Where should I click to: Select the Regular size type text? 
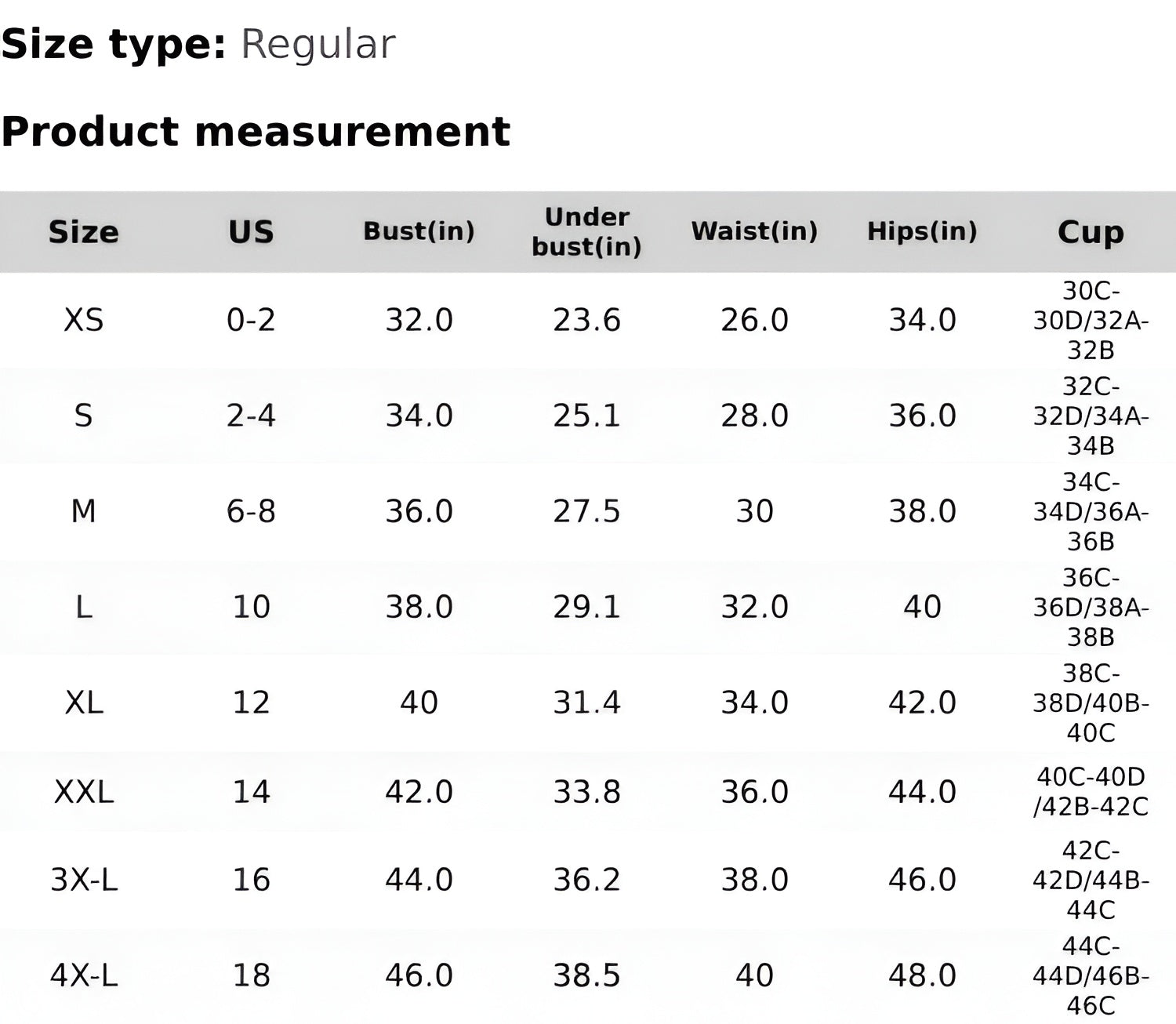point(318,44)
